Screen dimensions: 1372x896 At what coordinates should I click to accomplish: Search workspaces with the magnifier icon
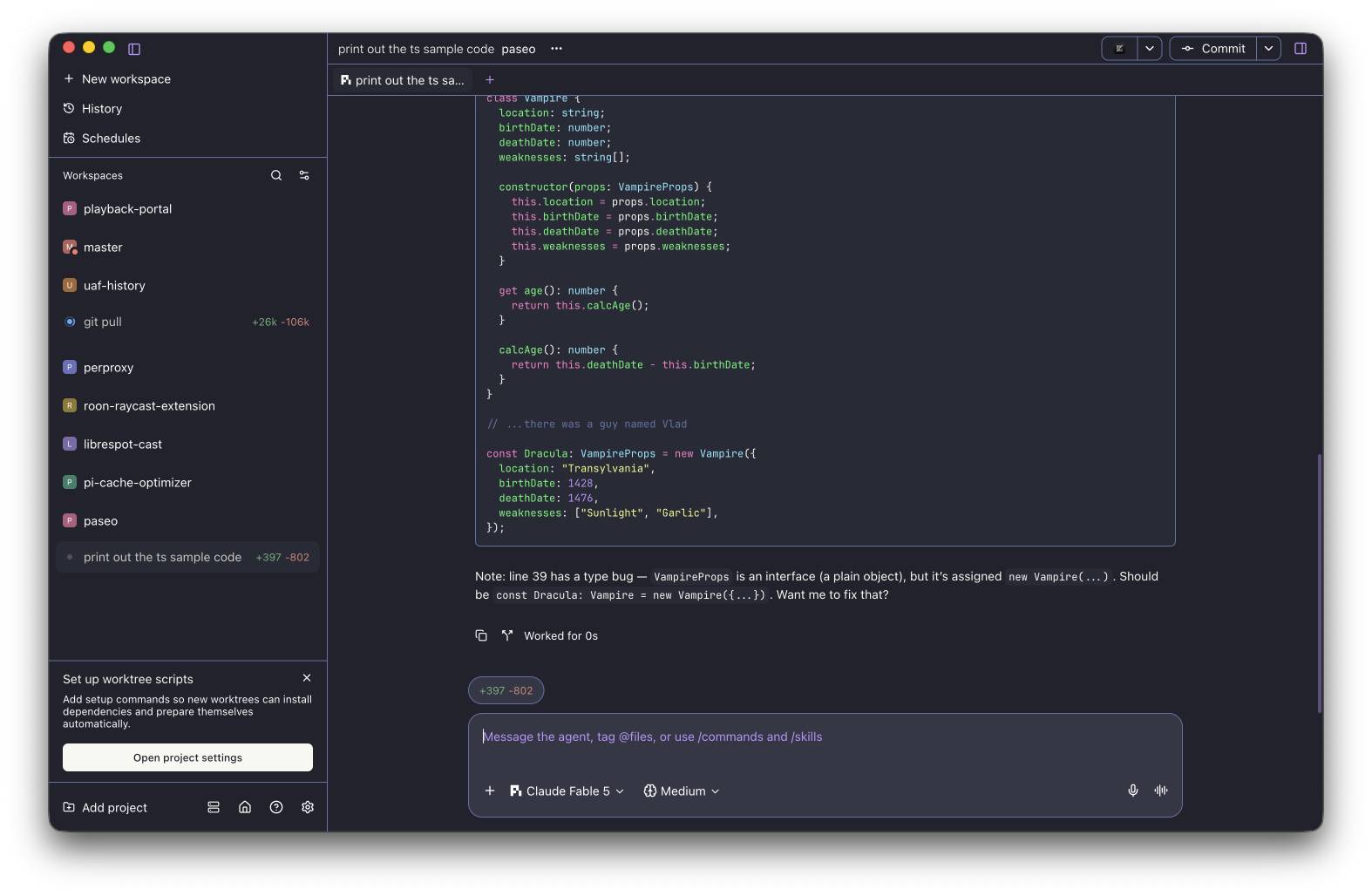[276, 175]
